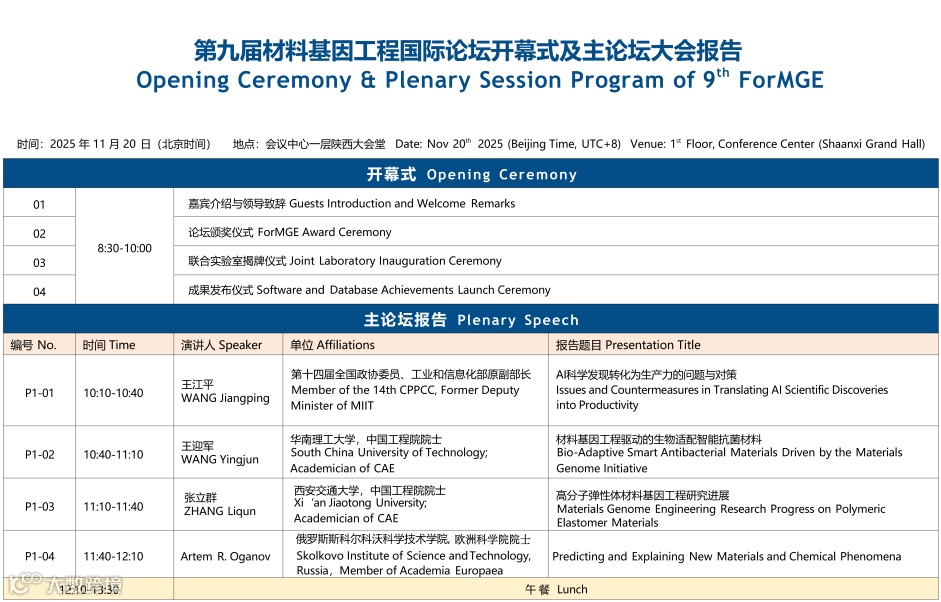This screenshot has height=602, width=941.
Task: Click Guests Introduction and Welcome Remarks row
Action: point(556,203)
